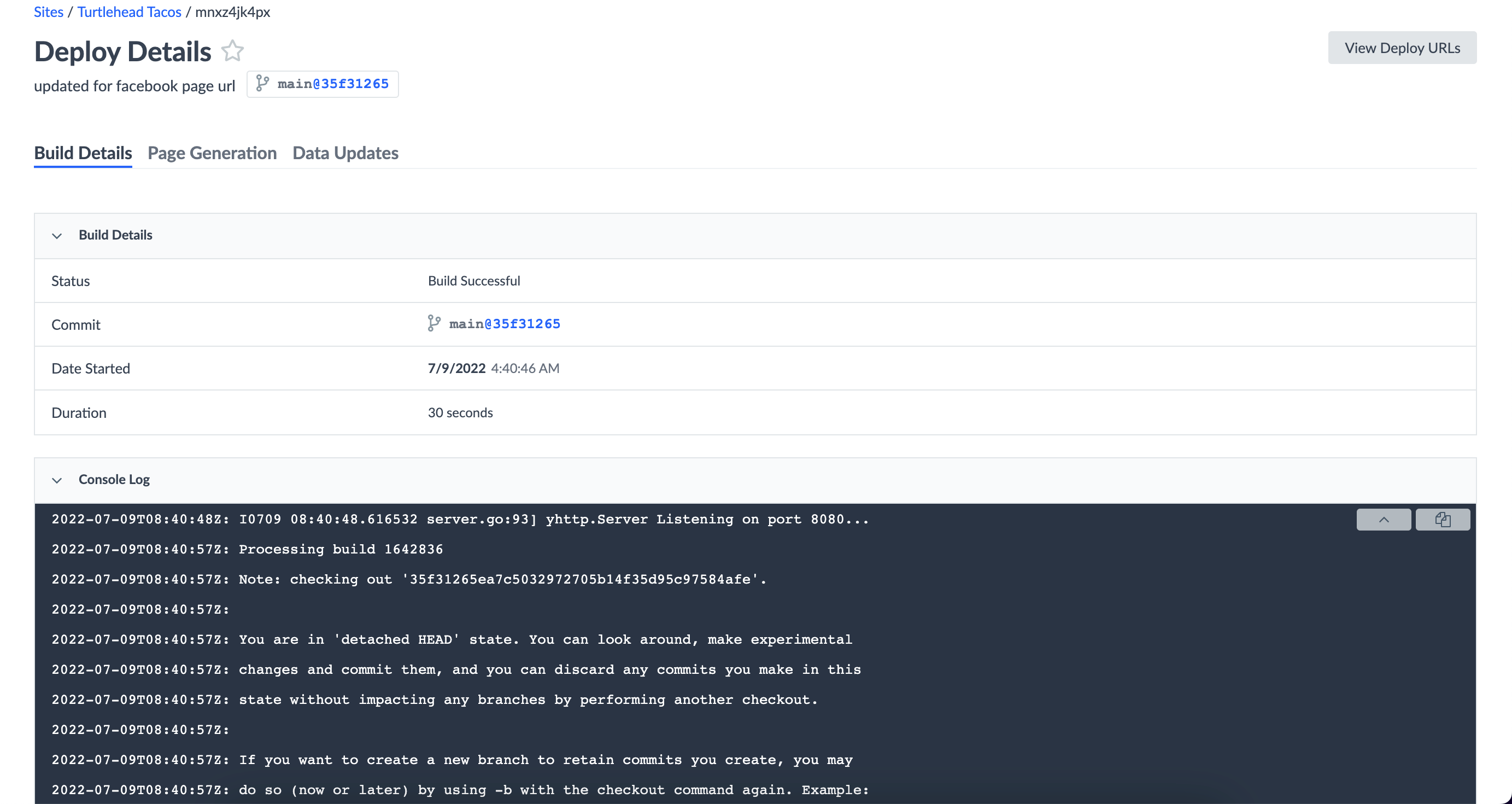Open Turtlehead Tacos breadcrumb link
This screenshot has width=1512, height=804.
tap(129, 11)
